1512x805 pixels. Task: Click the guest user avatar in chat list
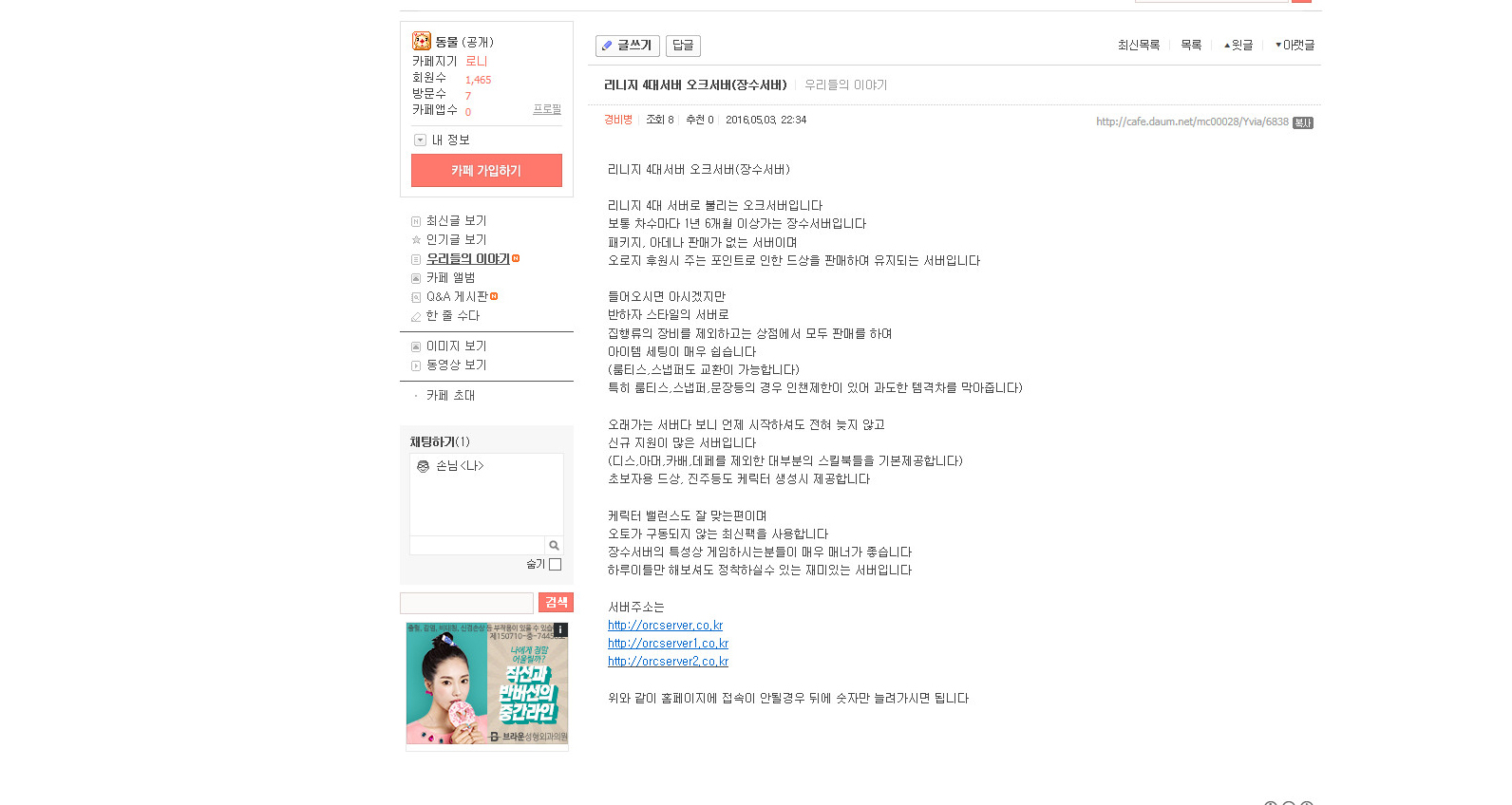point(424,466)
